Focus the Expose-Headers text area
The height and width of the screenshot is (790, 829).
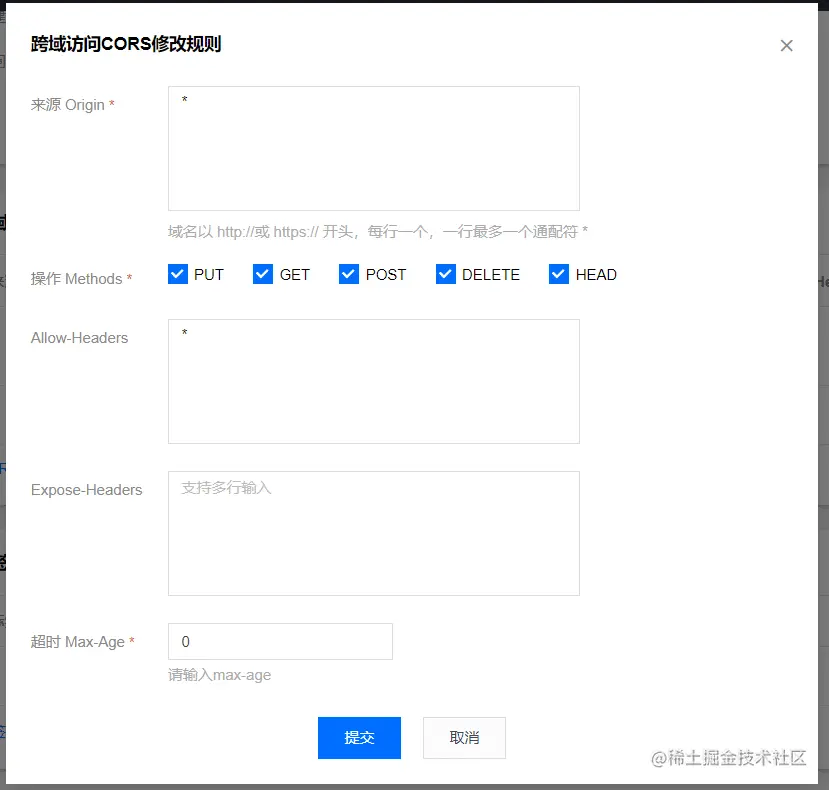click(374, 534)
